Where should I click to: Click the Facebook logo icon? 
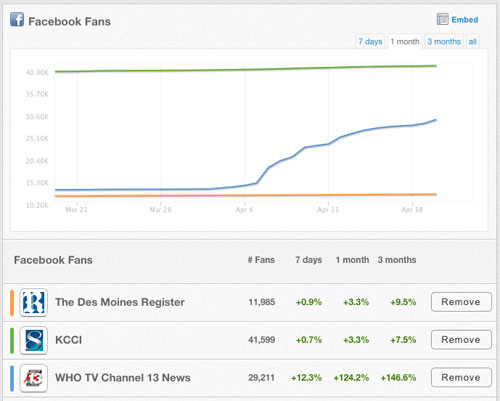(17, 19)
